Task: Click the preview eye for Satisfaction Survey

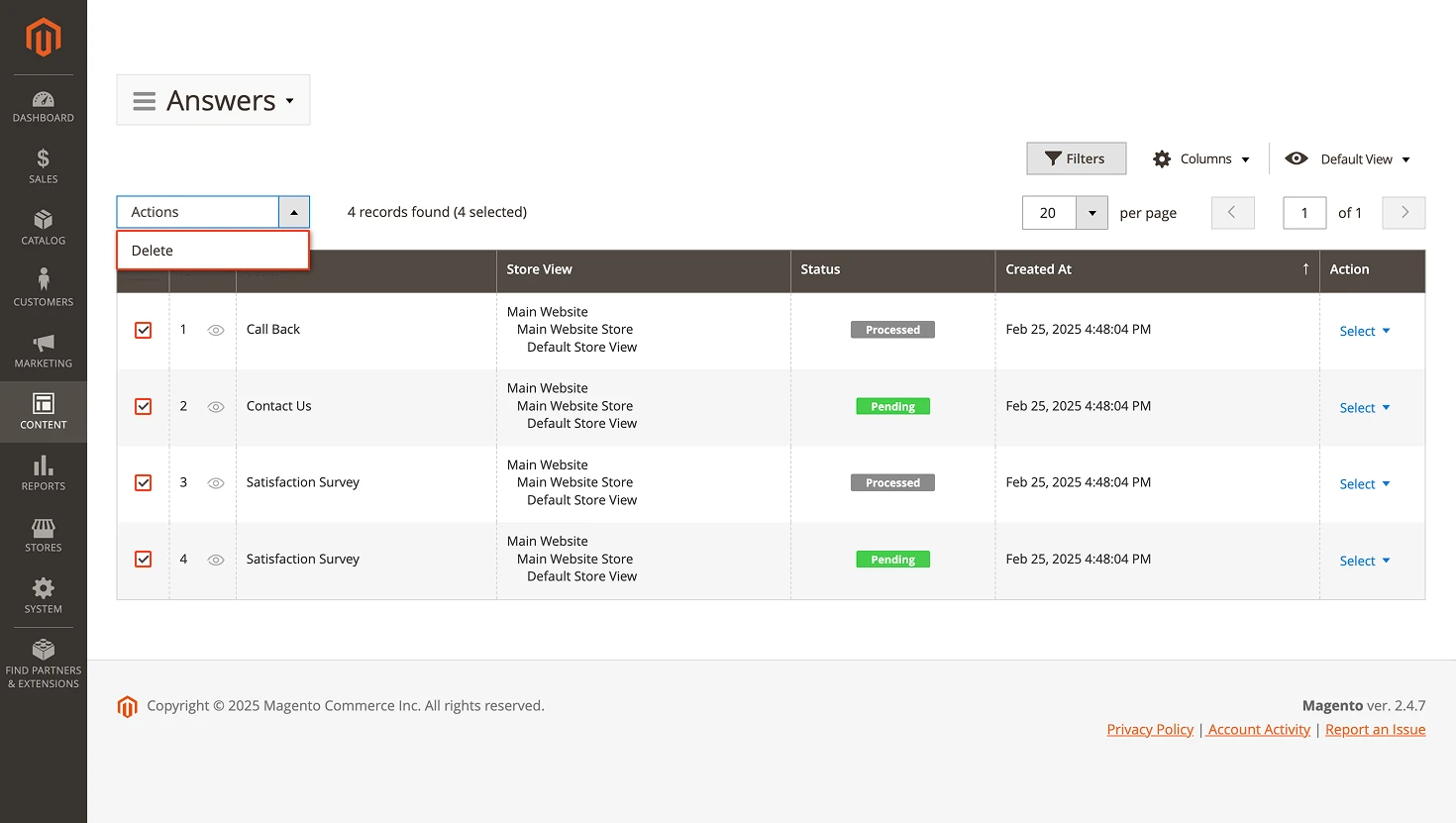Action: [x=216, y=482]
